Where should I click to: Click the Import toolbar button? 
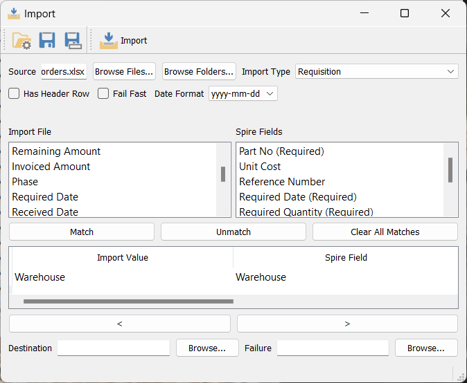point(123,41)
